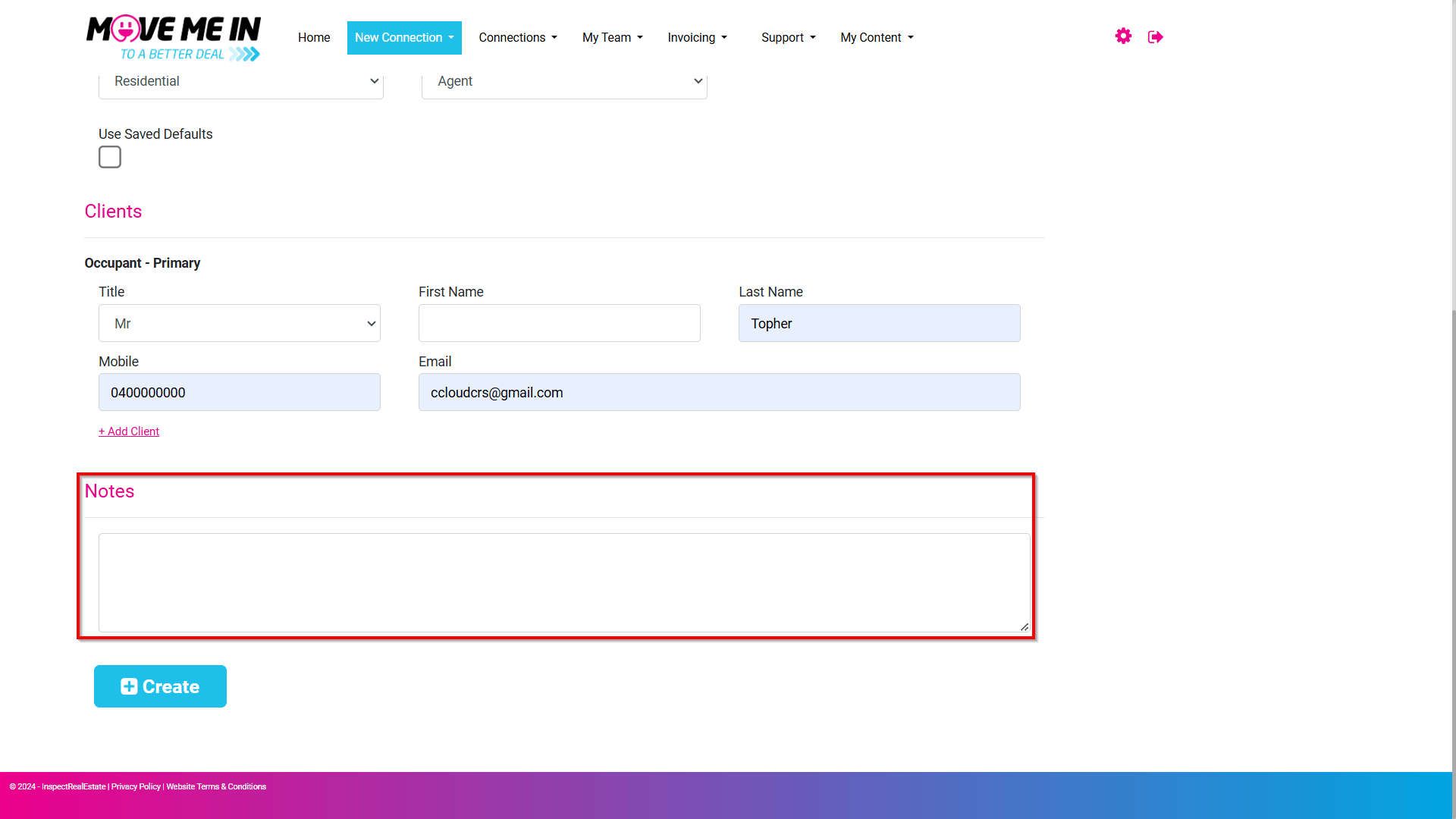
Task: Open the settings gear icon
Action: click(x=1123, y=36)
